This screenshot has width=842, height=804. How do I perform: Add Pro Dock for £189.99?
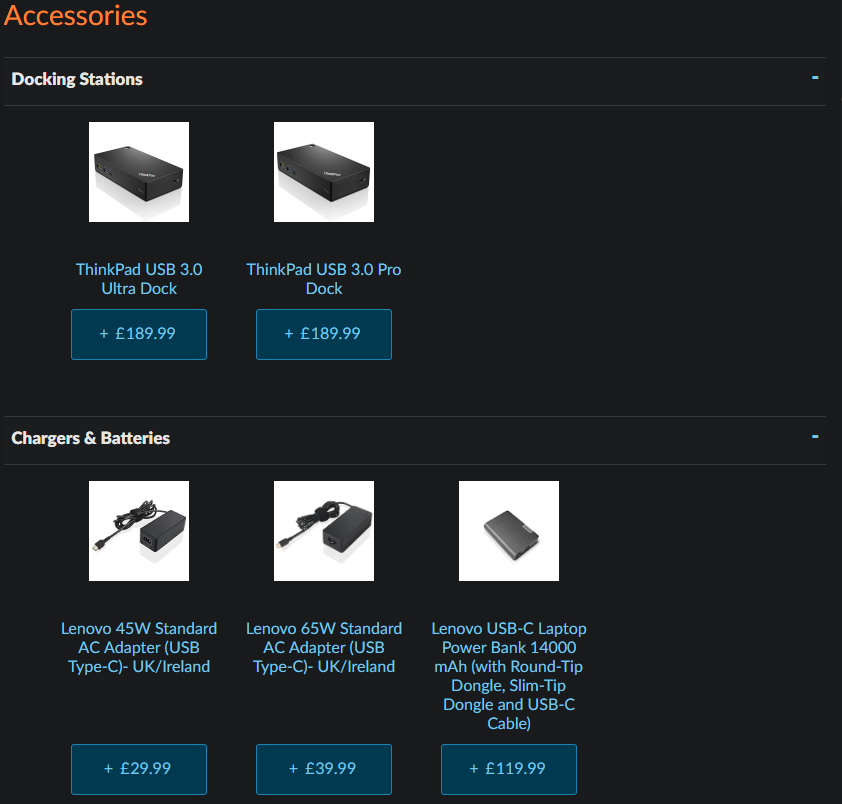click(324, 334)
